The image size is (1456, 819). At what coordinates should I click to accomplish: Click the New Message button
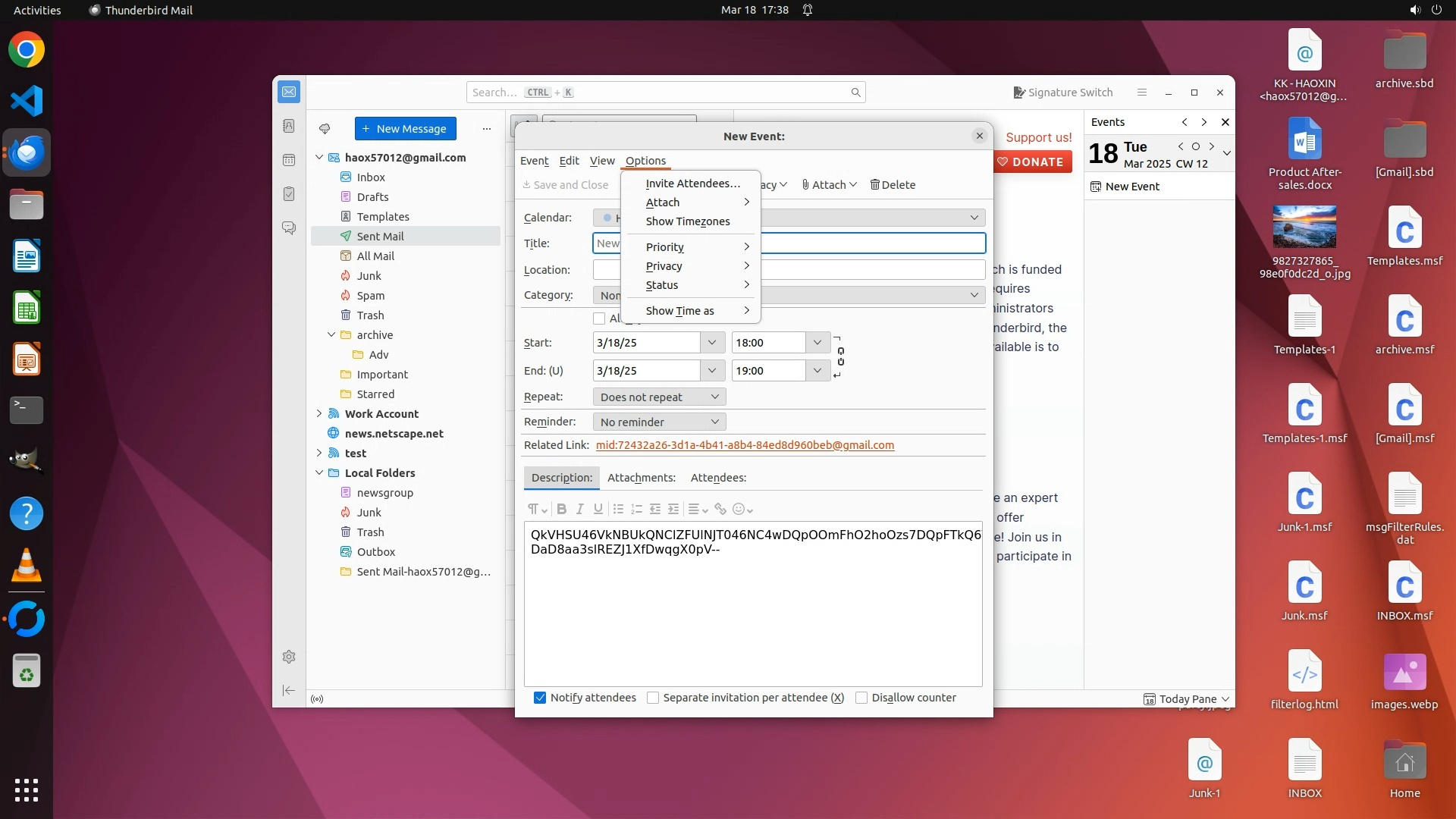[405, 129]
